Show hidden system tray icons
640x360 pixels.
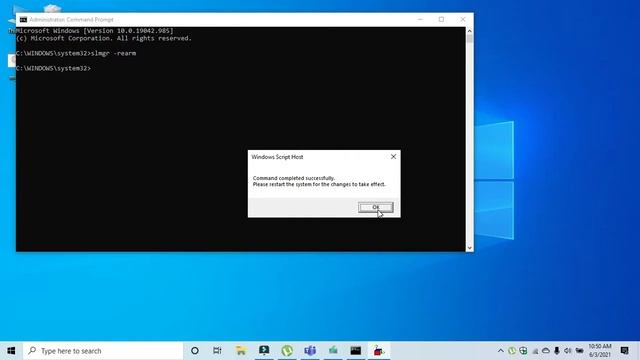point(500,351)
